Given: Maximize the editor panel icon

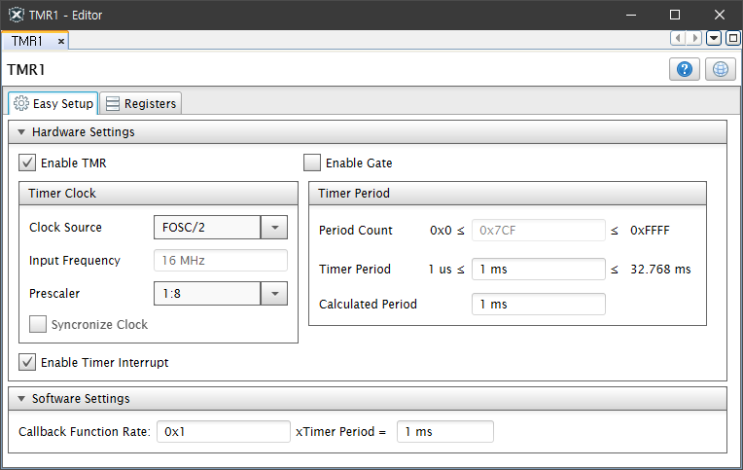Looking at the screenshot, I should click(x=733, y=39).
